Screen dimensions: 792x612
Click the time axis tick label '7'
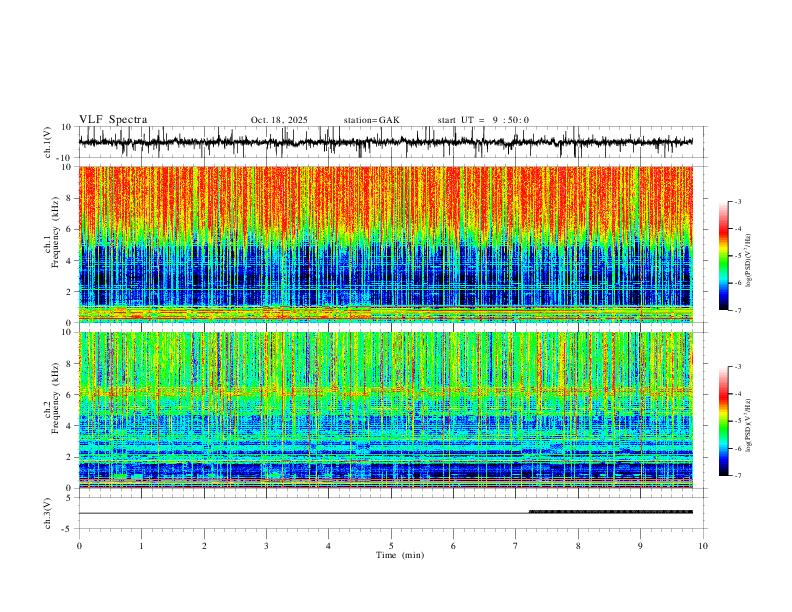point(516,546)
